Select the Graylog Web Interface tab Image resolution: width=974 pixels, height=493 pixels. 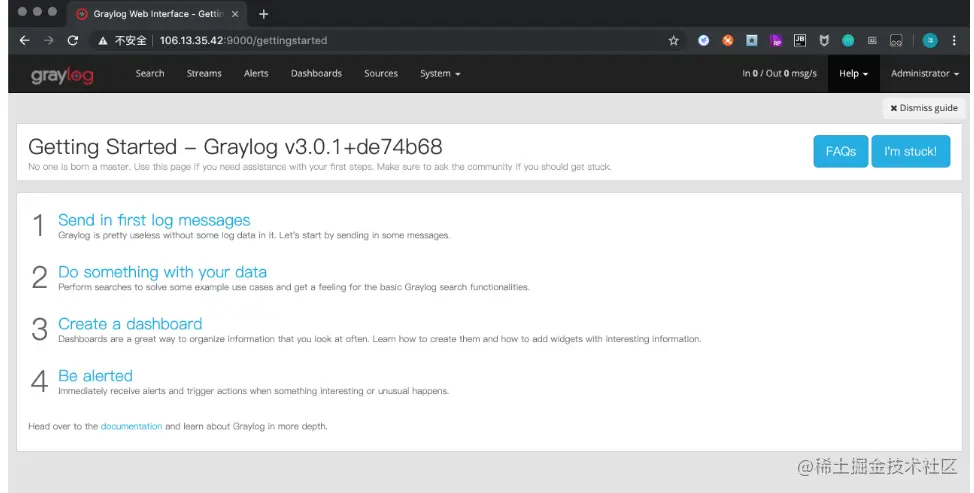click(x=157, y=14)
